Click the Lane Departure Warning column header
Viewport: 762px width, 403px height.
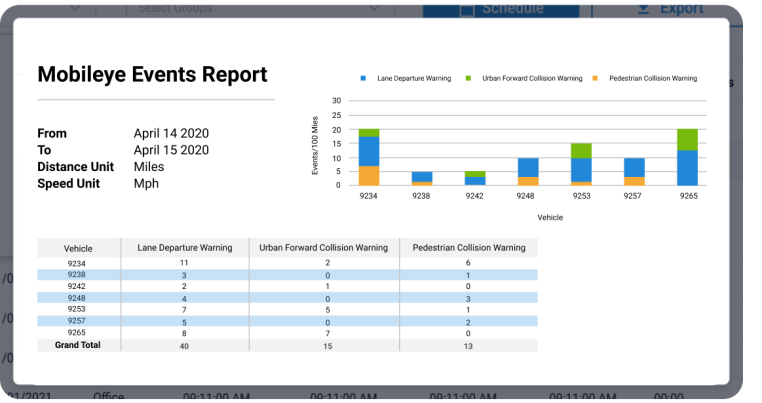click(x=185, y=248)
